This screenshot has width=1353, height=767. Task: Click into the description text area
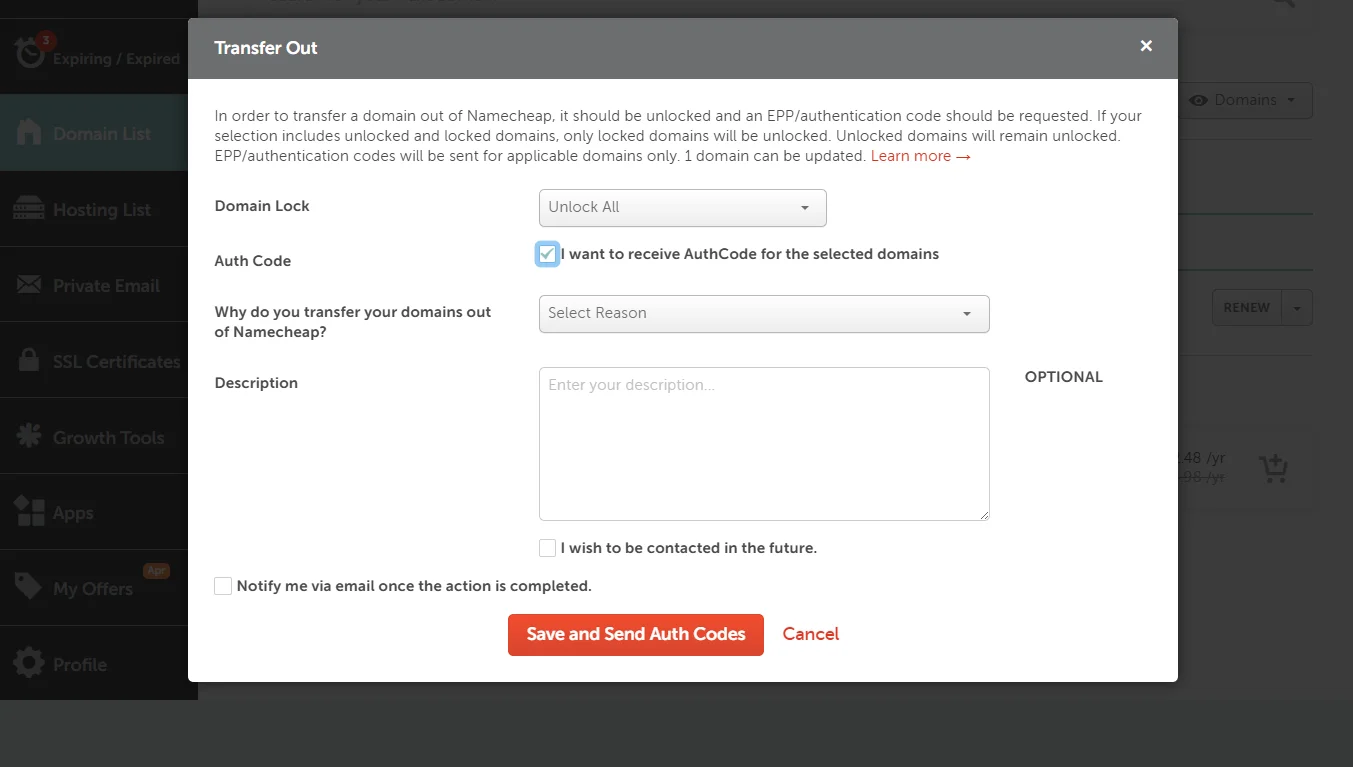(764, 444)
